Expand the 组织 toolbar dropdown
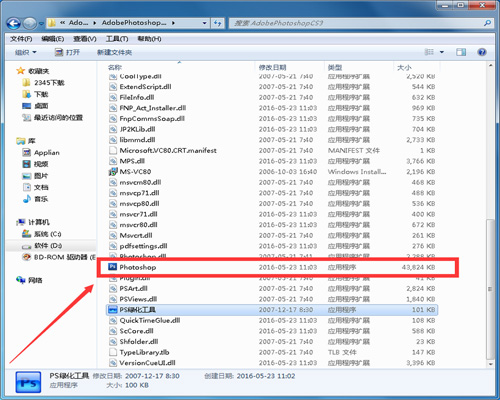 pyautogui.click(x=26, y=52)
